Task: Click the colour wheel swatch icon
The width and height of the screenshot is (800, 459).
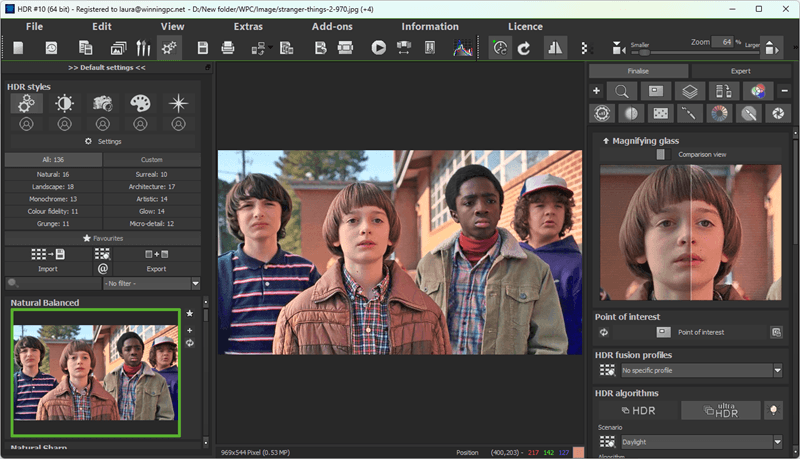Action: click(719, 113)
